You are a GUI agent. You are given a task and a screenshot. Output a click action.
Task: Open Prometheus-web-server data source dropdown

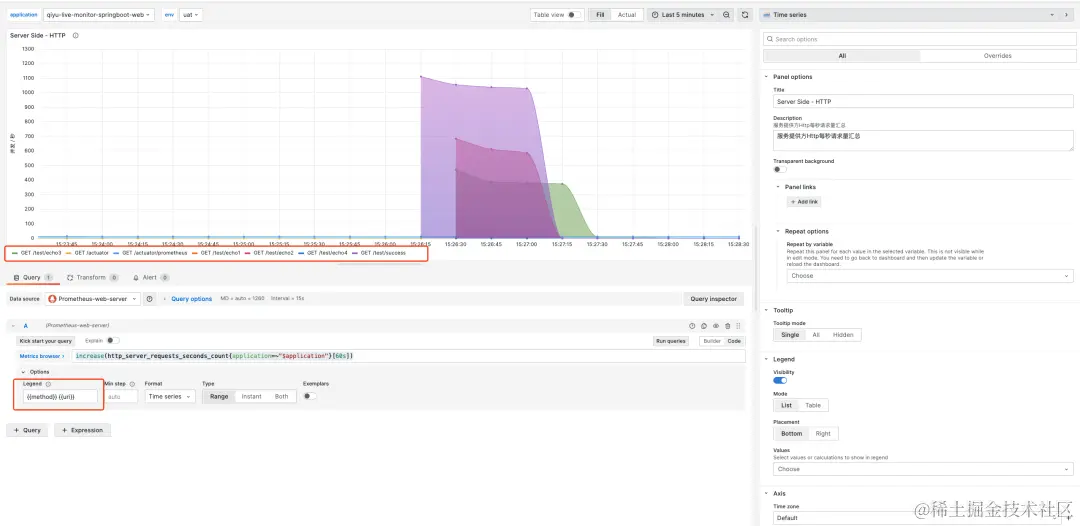point(92,299)
